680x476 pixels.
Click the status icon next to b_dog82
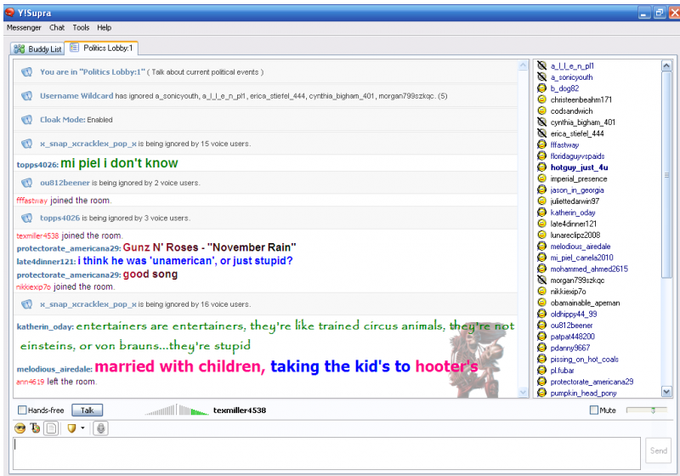pyautogui.click(x=542, y=88)
